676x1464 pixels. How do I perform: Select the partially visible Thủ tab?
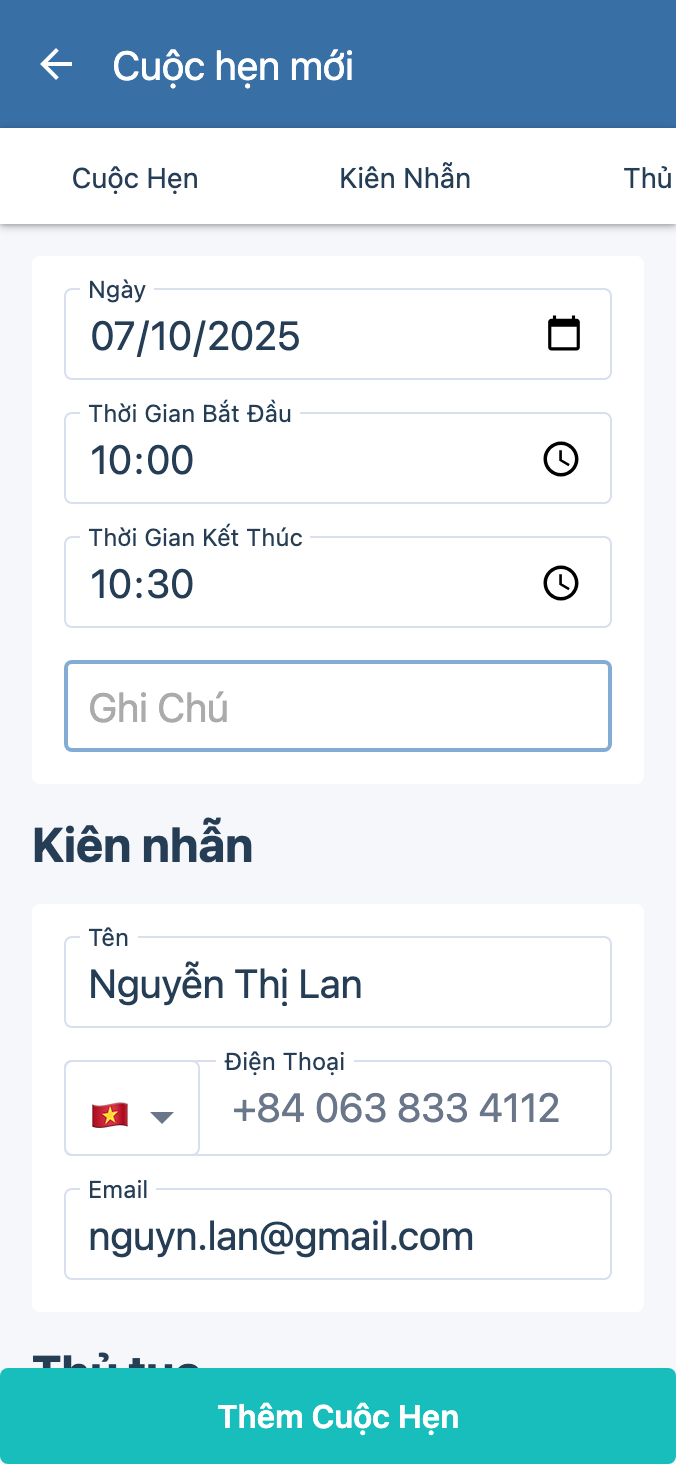point(647,178)
